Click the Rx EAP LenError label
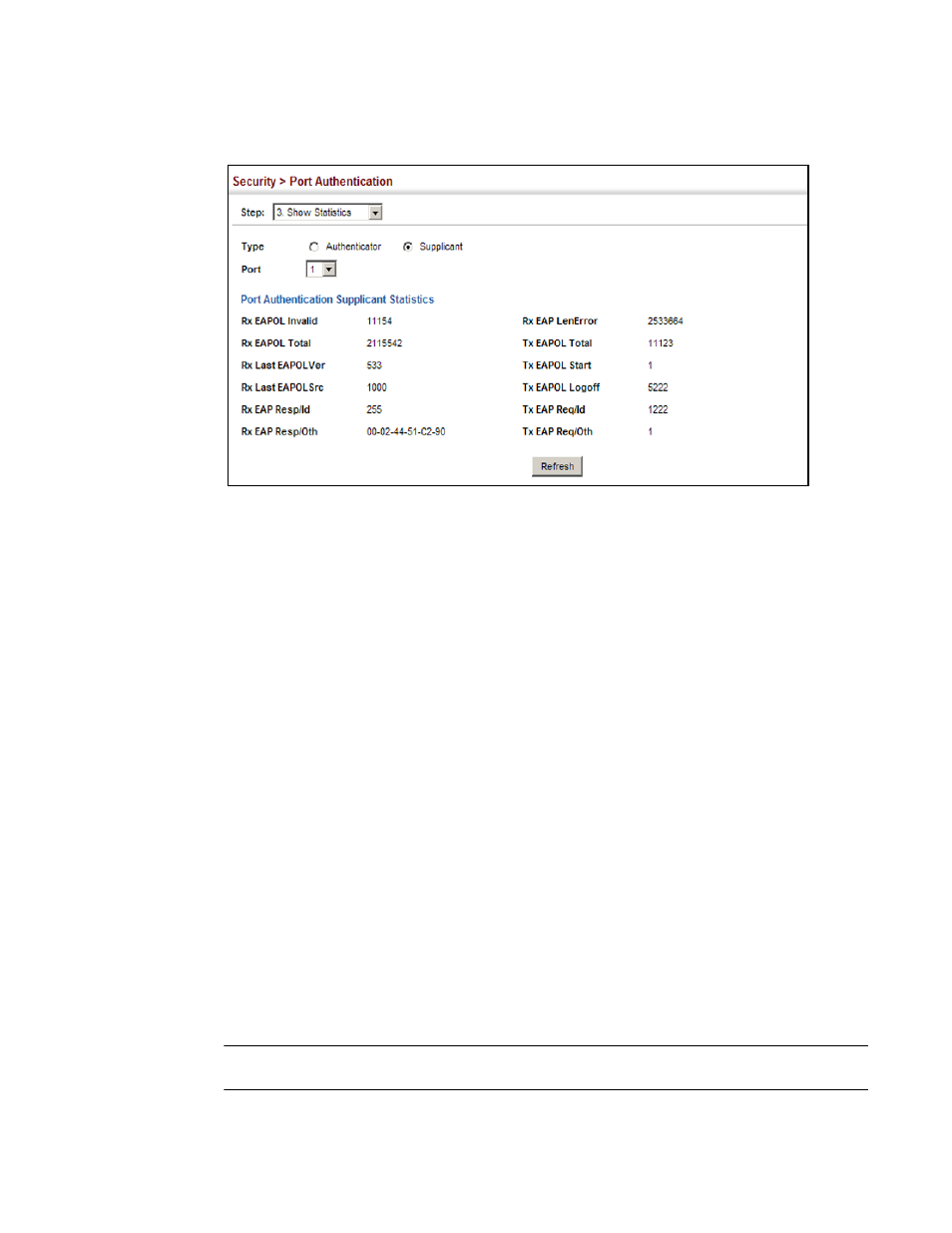 [560, 321]
